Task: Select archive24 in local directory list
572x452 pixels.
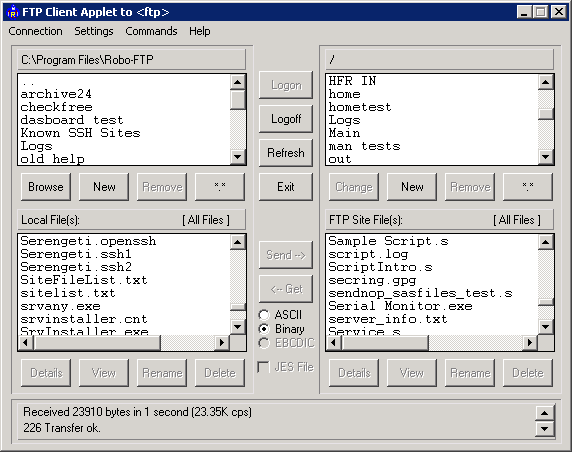Action: [x=124, y=94]
